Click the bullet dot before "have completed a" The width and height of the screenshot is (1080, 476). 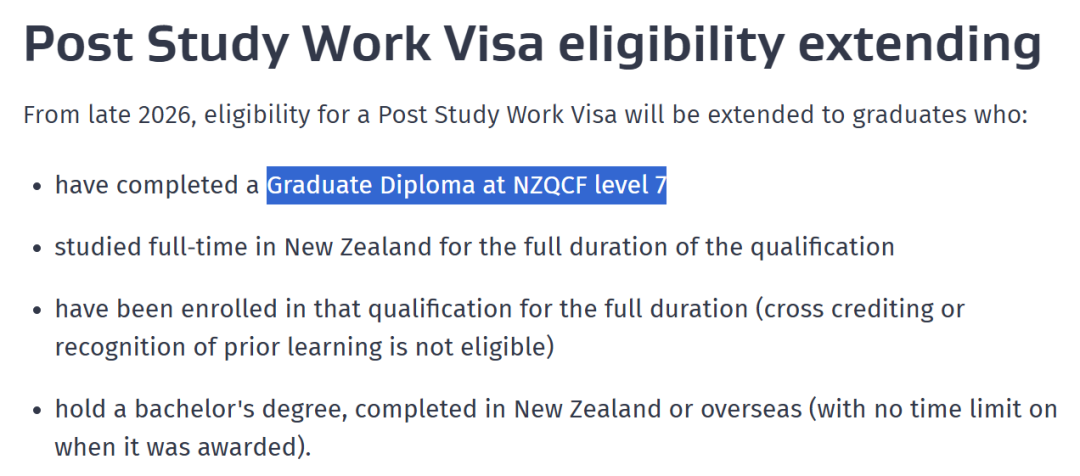click(37, 187)
